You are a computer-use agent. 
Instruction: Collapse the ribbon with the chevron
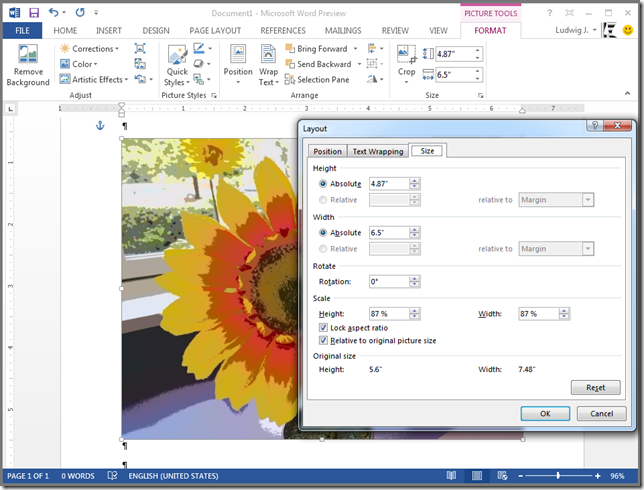[x=628, y=93]
